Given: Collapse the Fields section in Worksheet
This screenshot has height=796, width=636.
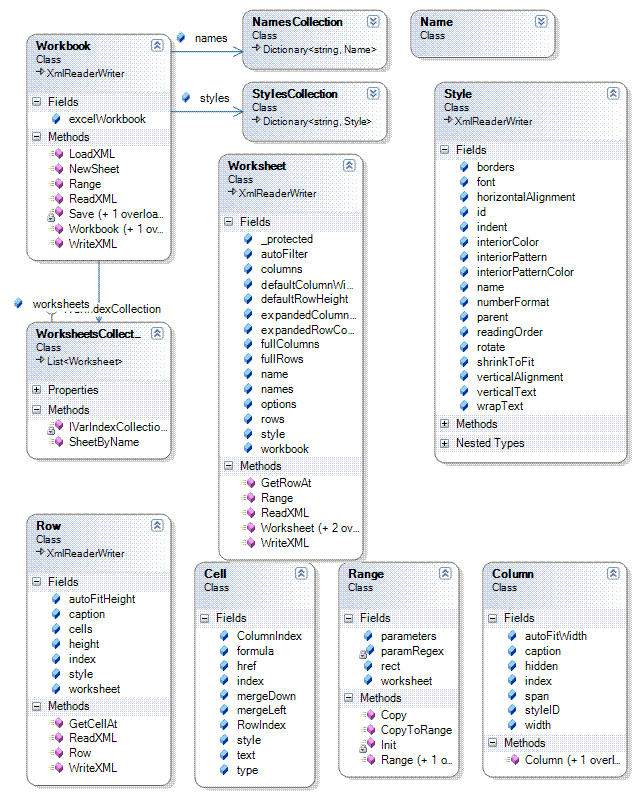Looking at the screenshot, I should click(x=229, y=222).
